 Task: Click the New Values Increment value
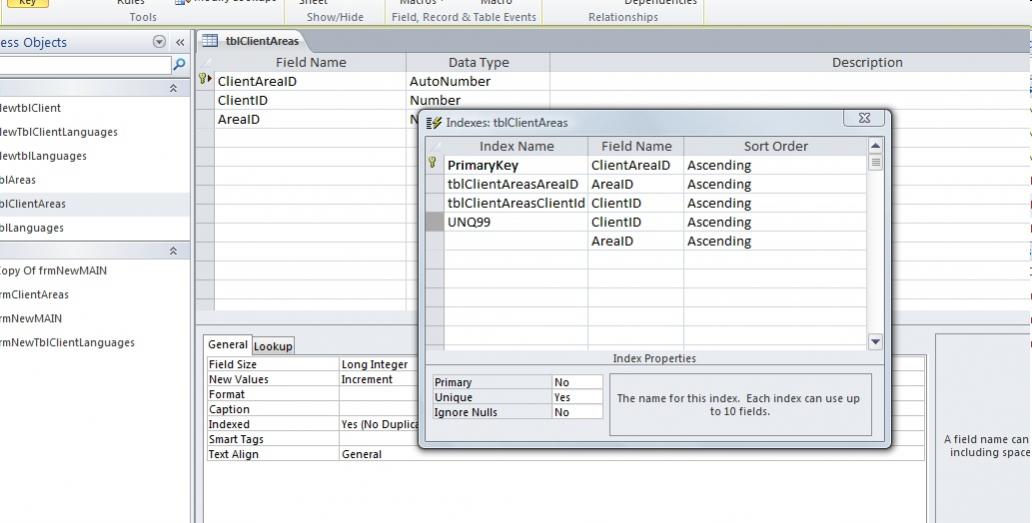(x=378, y=380)
